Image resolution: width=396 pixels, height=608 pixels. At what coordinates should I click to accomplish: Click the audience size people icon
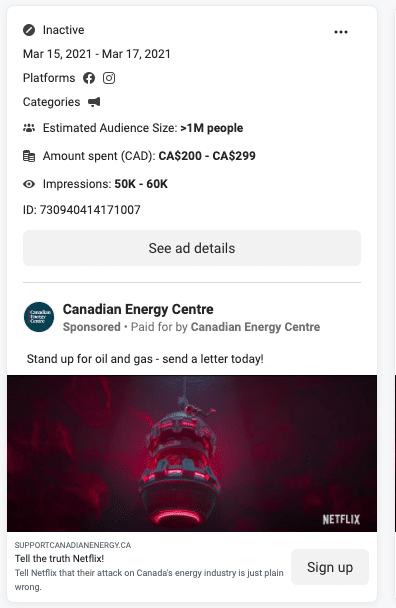[x=29, y=128]
